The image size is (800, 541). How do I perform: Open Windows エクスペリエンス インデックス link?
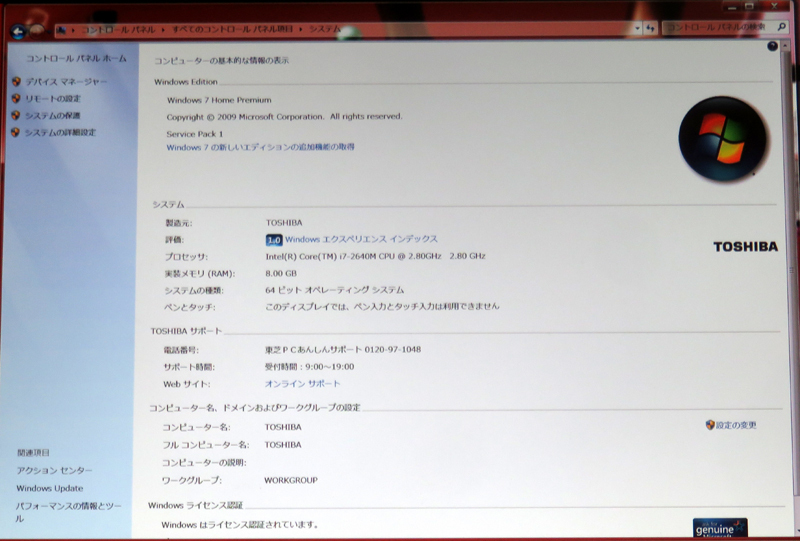(x=361, y=239)
